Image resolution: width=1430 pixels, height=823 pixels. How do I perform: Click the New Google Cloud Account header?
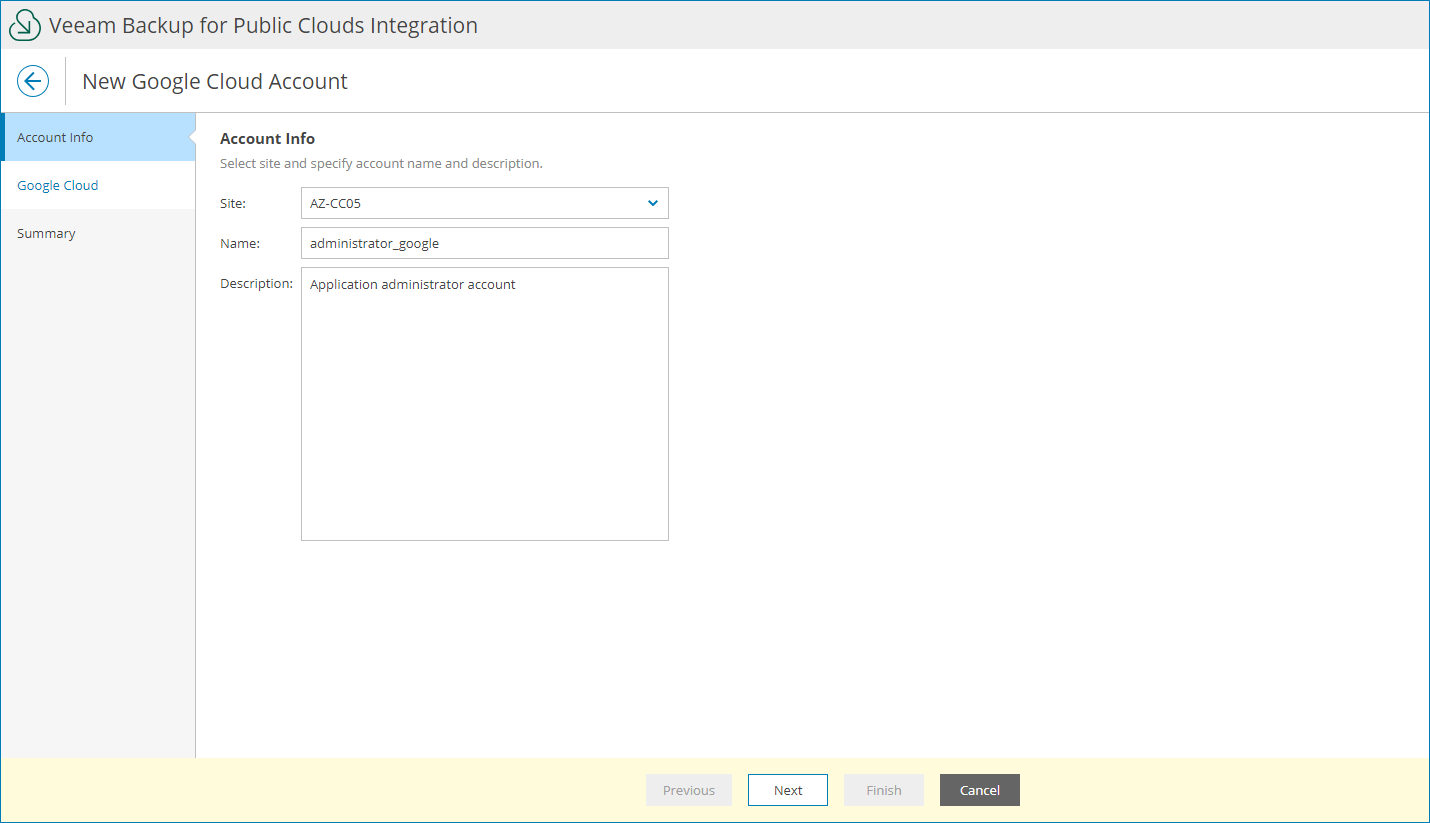(214, 81)
